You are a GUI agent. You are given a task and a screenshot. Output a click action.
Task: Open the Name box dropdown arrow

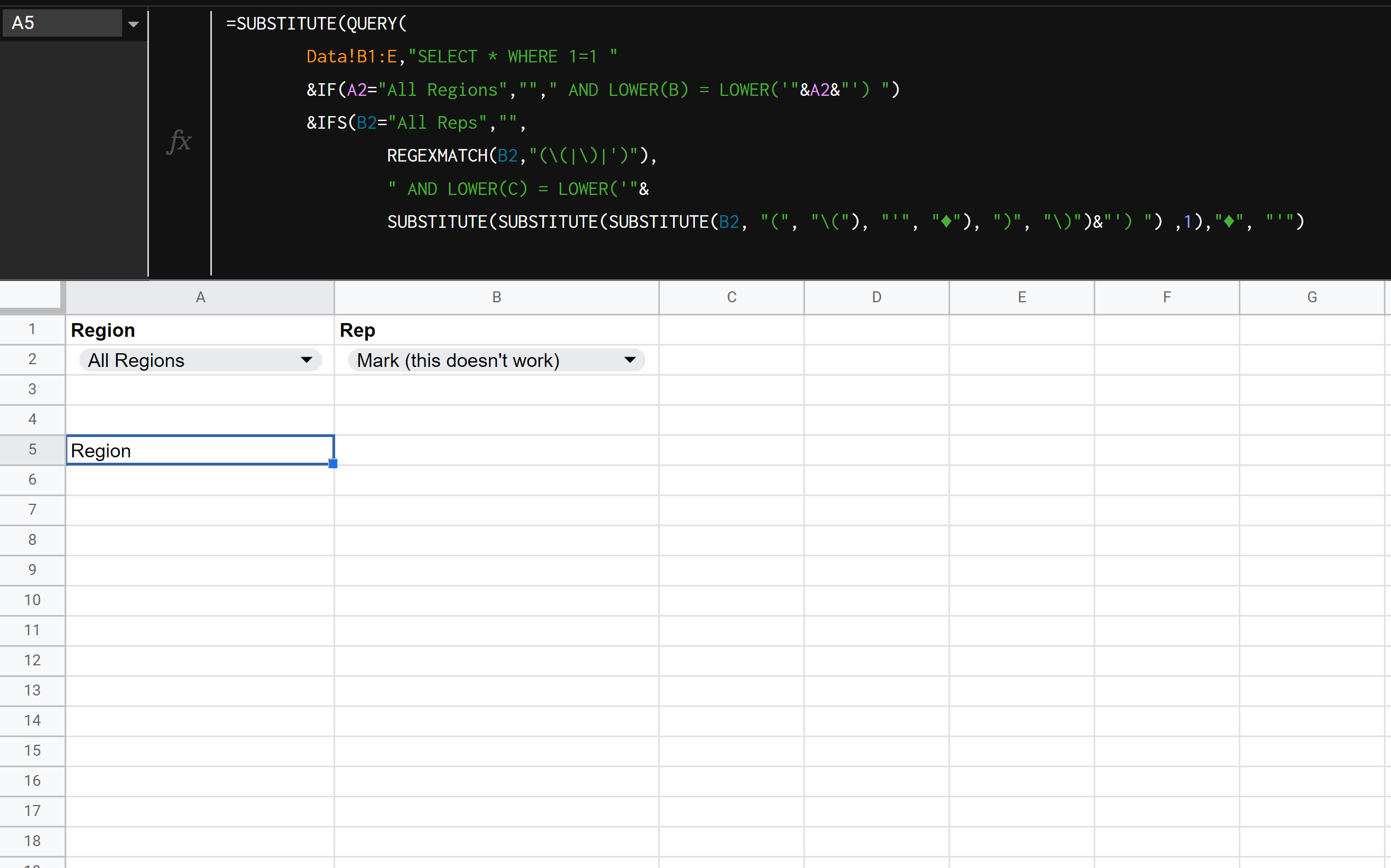click(x=133, y=24)
